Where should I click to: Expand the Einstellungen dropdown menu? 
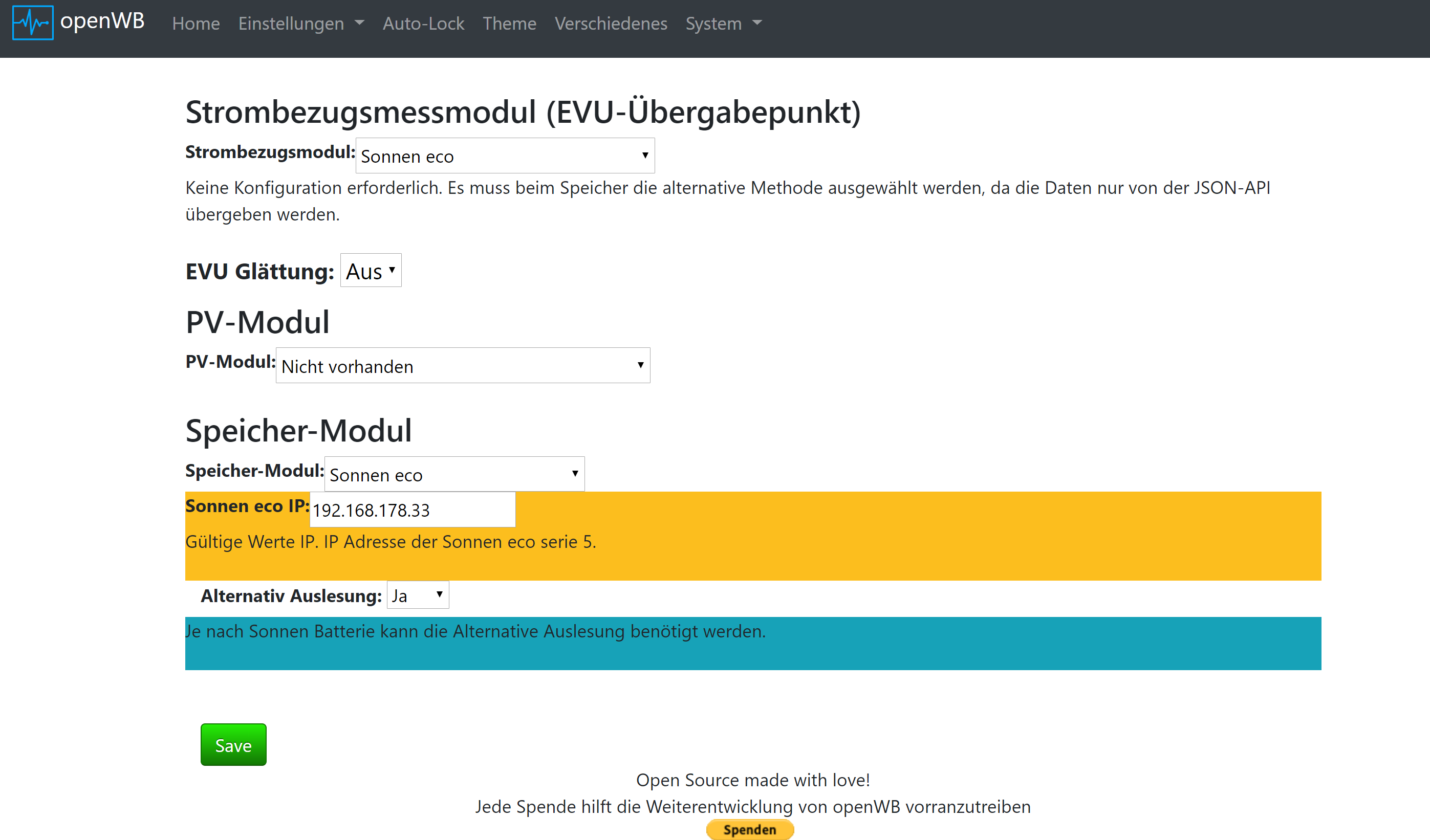tap(291, 23)
